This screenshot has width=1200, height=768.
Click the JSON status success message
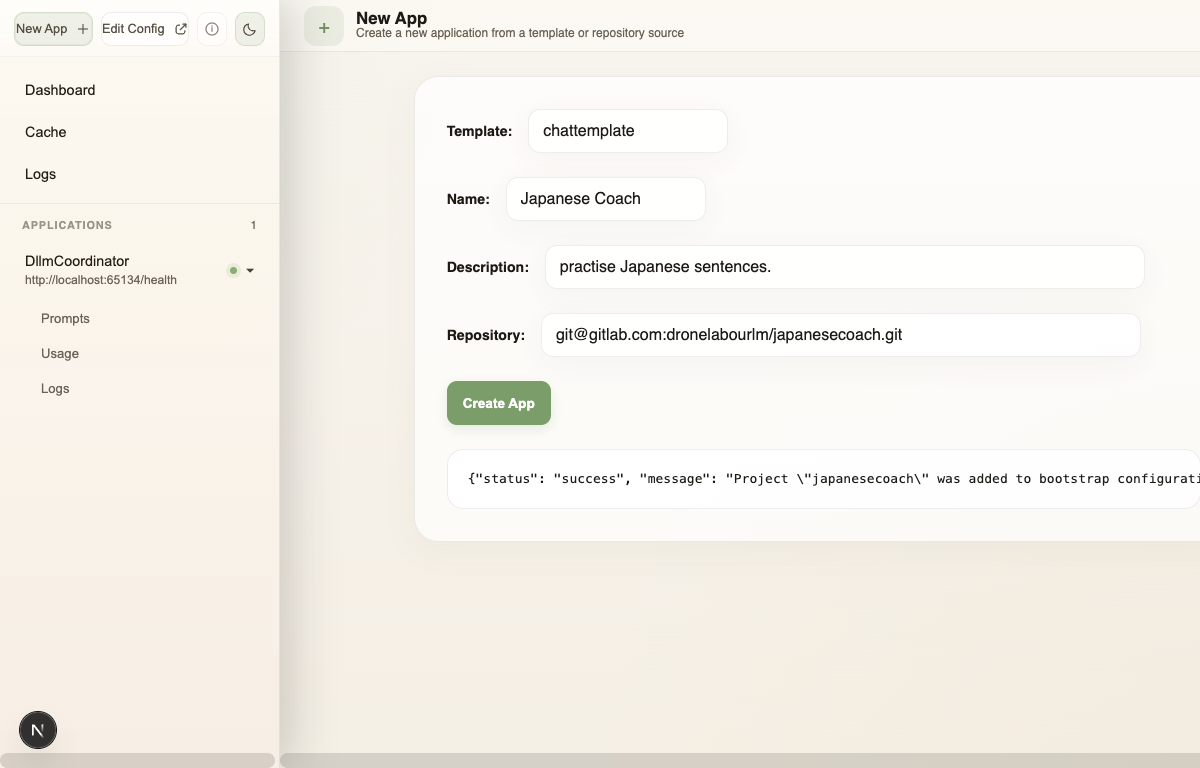[x=823, y=479]
